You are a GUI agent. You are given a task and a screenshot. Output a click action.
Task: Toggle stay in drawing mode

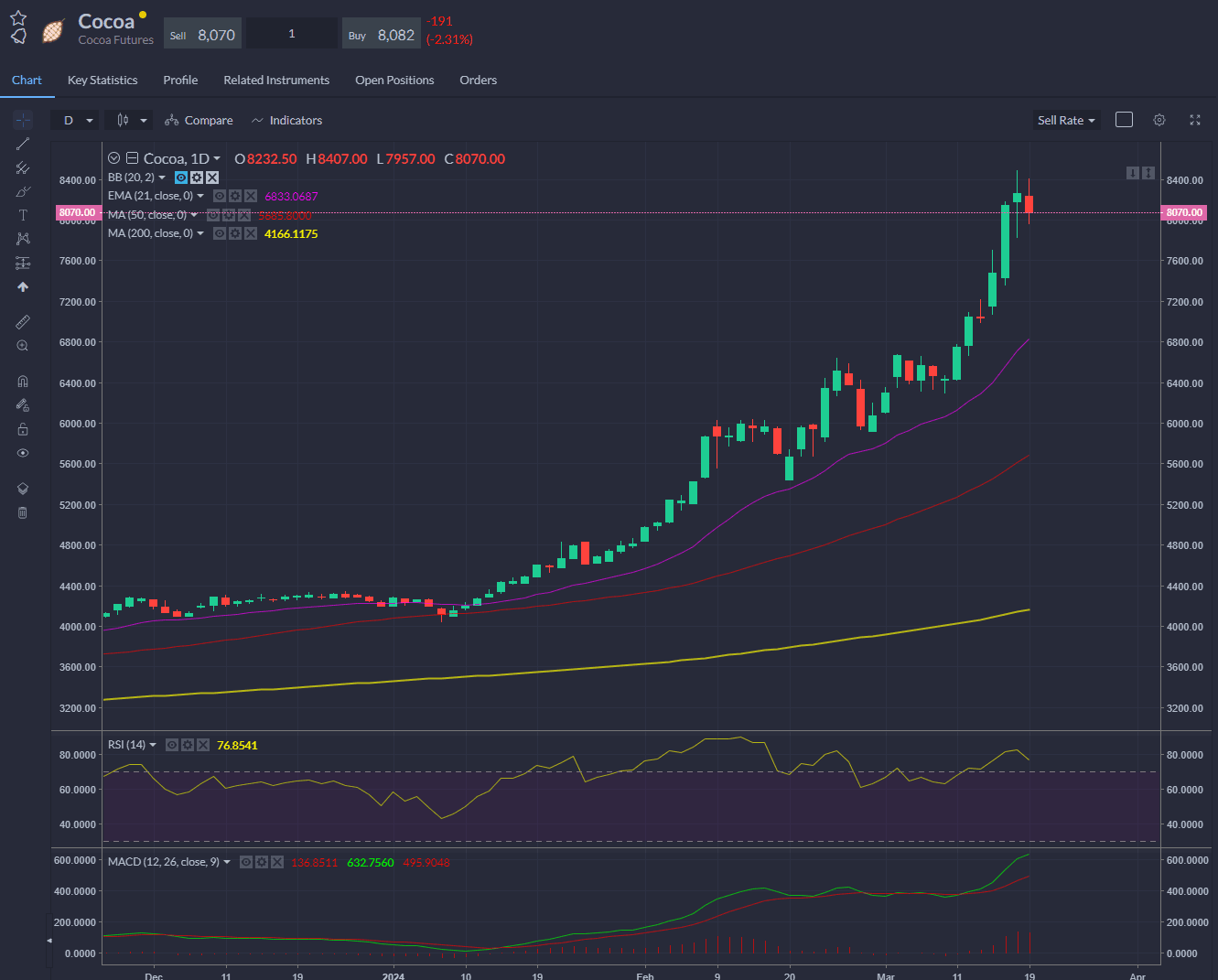[x=23, y=405]
